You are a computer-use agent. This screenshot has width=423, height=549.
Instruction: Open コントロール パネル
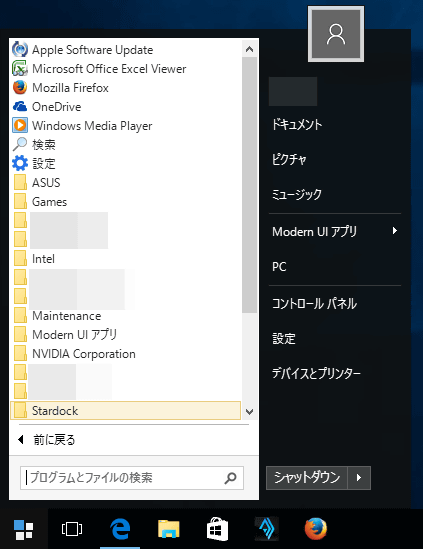tap(314, 304)
